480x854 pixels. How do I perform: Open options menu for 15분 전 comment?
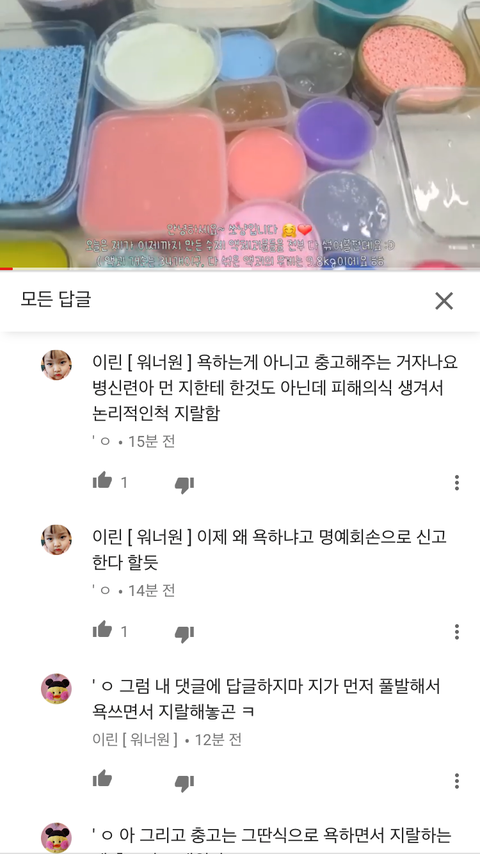click(457, 482)
